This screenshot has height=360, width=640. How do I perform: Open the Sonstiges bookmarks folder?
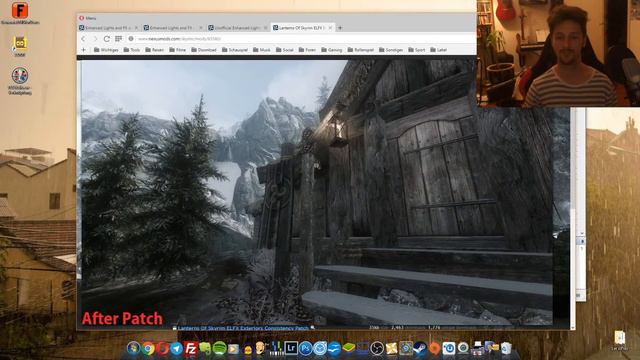[391, 50]
